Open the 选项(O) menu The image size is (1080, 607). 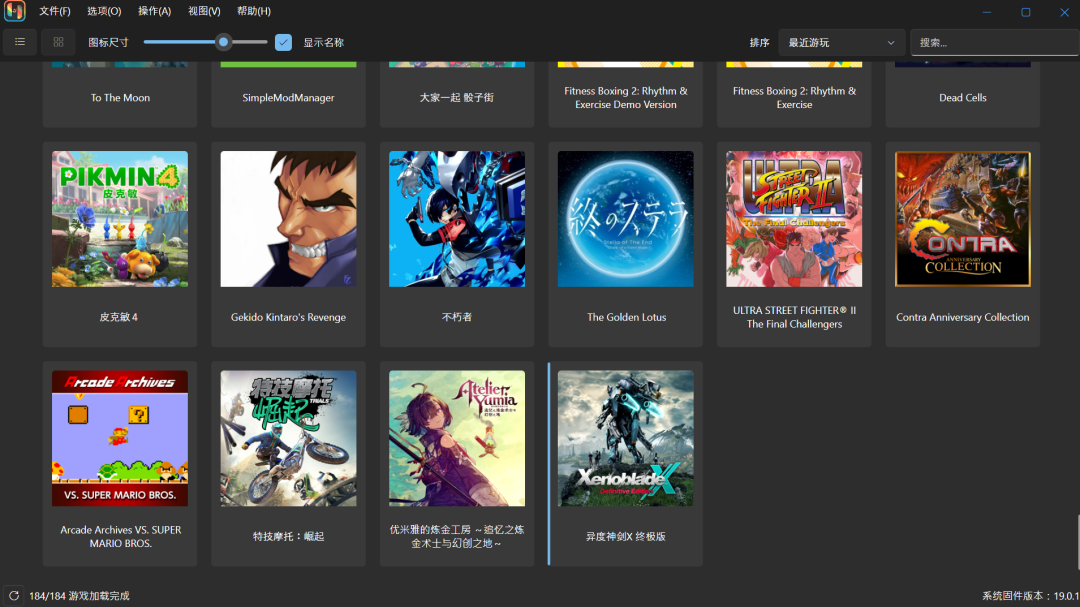click(x=104, y=12)
